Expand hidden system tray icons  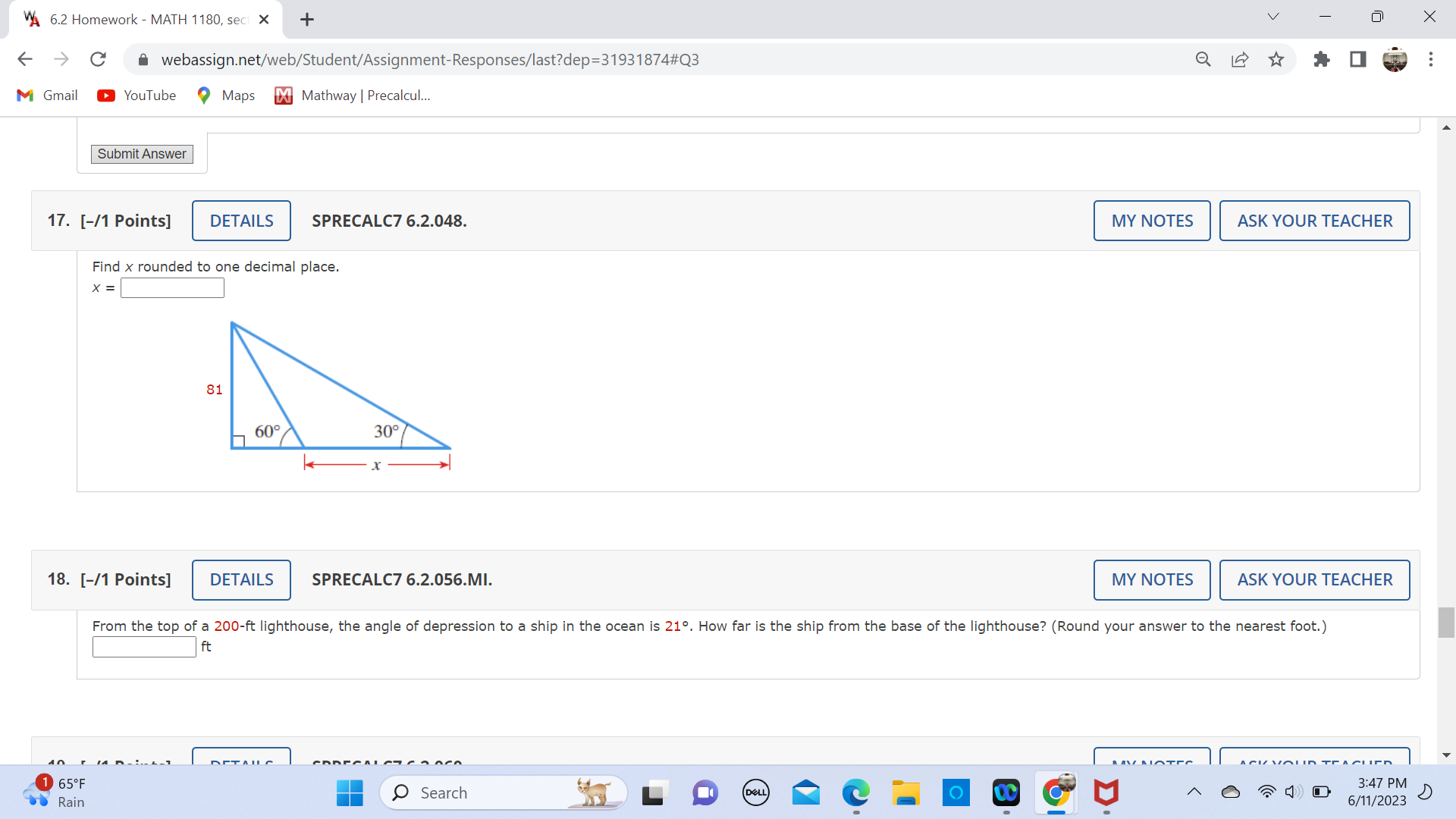1194,792
